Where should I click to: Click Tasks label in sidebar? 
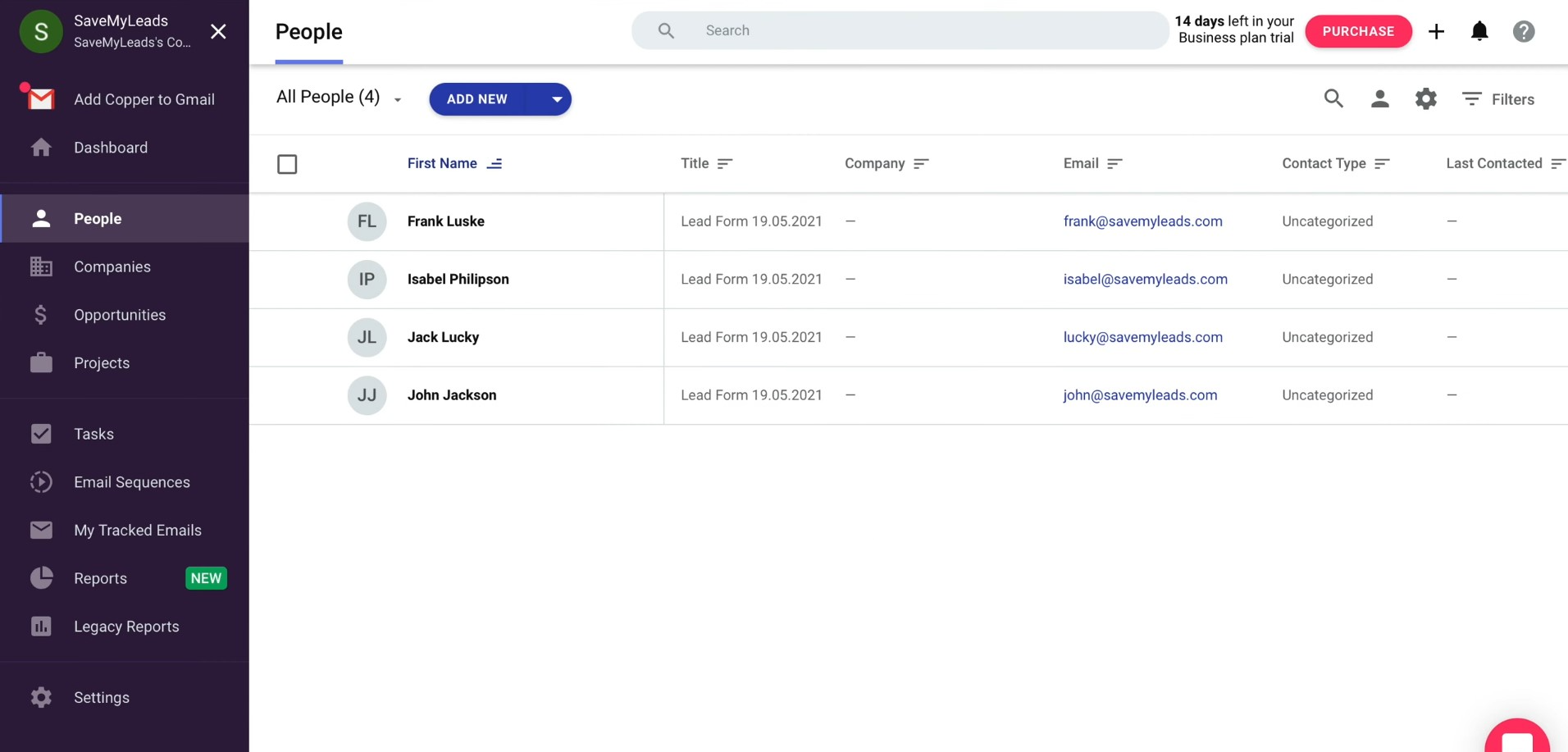(x=93, y=434)
